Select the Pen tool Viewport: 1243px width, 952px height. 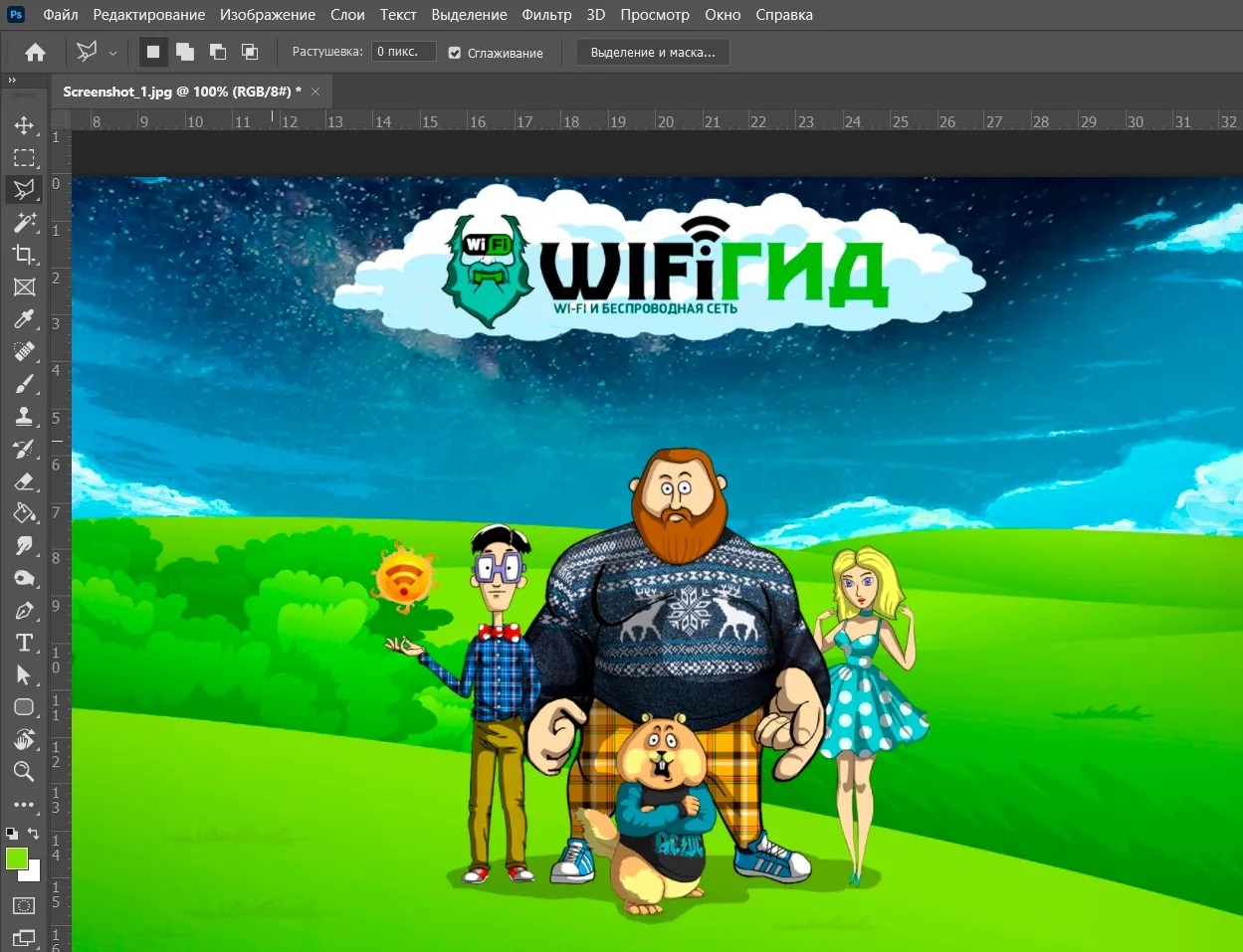(24, 610)
